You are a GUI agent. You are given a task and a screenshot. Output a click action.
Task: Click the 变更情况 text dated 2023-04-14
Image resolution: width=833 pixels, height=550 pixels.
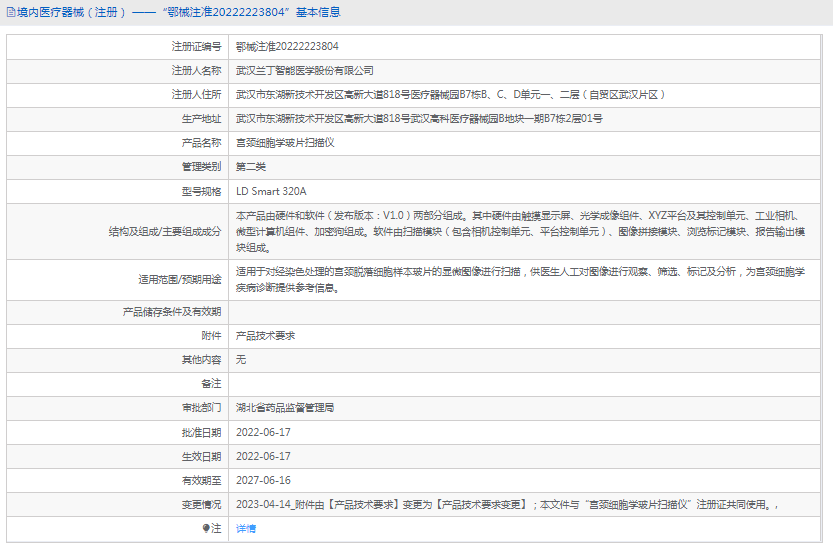point(507,505)
